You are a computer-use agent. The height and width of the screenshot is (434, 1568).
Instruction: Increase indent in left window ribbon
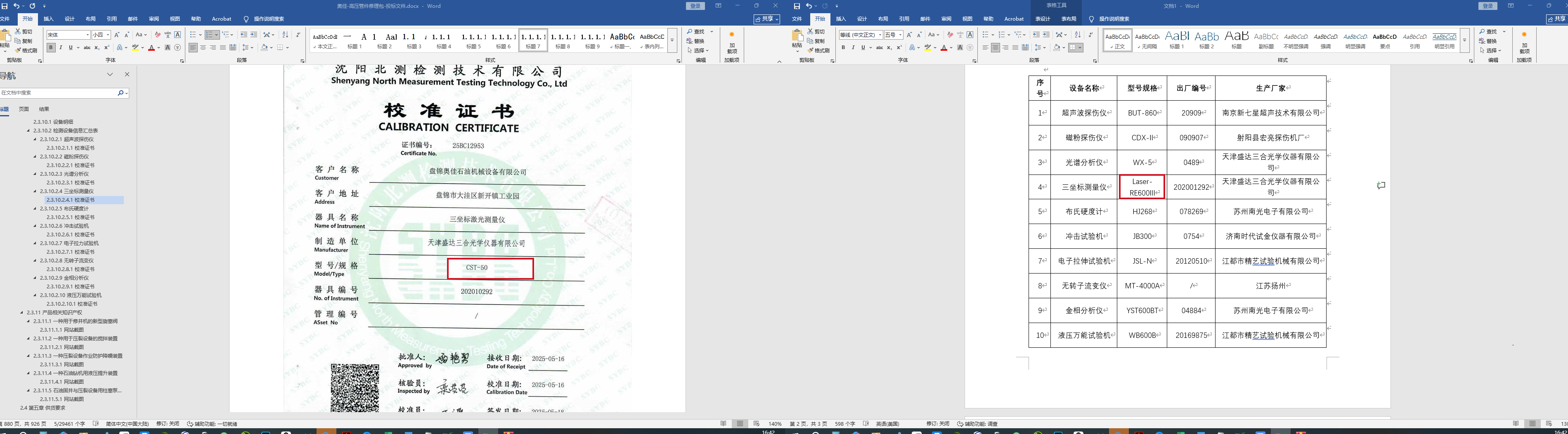(x=254, y=35)
